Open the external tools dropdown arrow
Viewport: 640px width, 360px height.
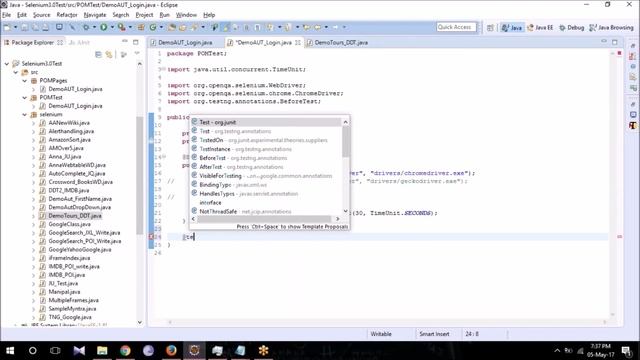click(130, 27)
